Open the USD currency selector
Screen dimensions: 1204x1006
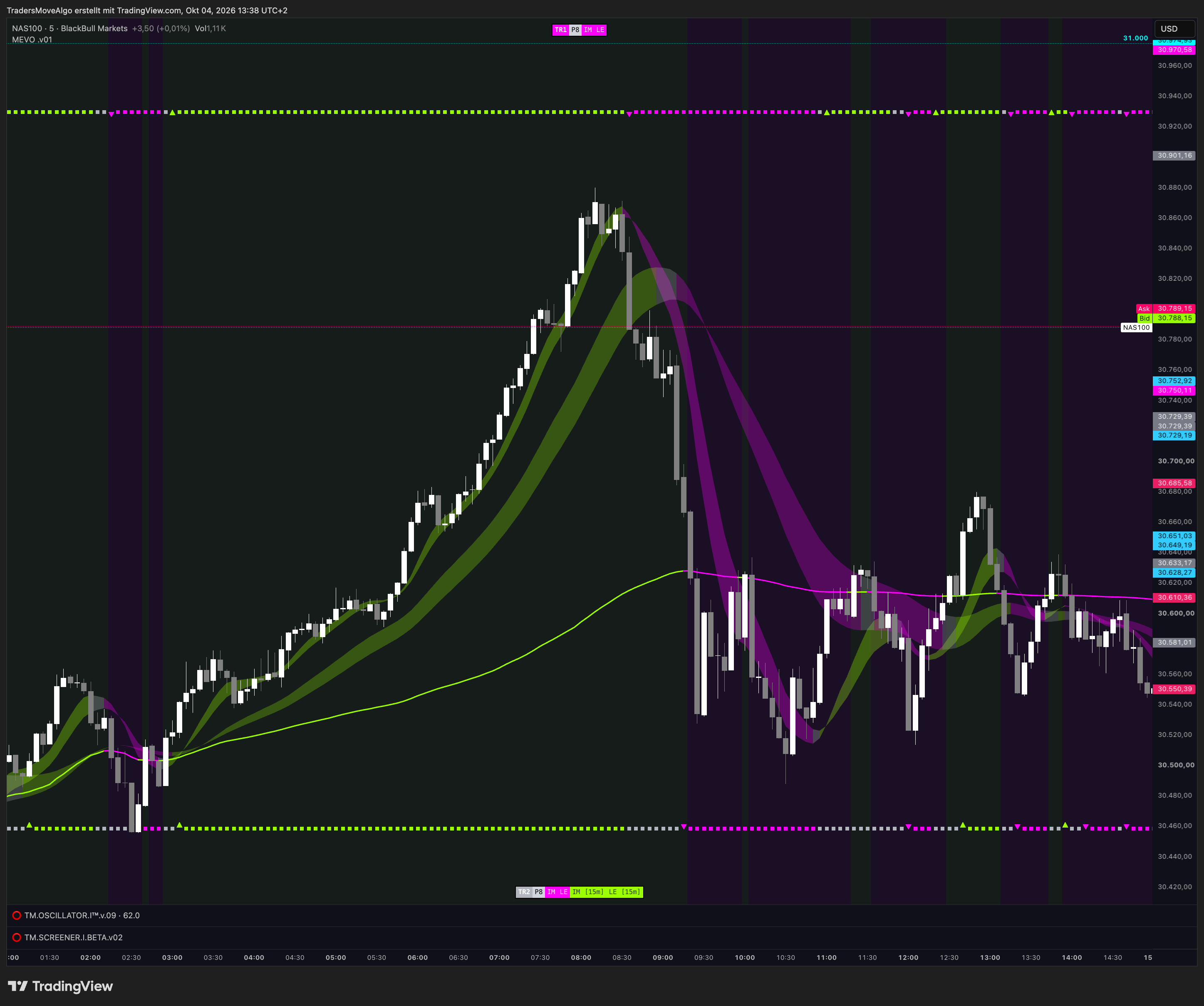pyautogui.click(x=1173, y=29)
